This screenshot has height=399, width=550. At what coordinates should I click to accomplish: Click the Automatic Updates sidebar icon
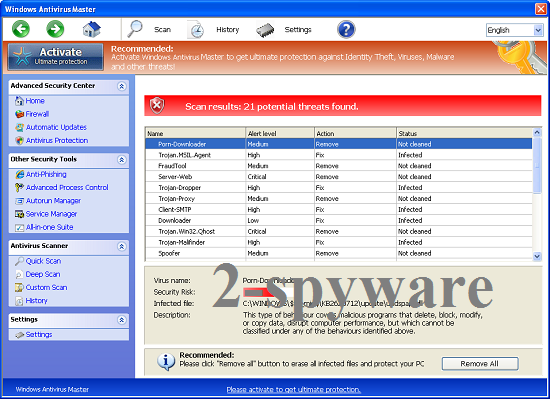point(19,127)
